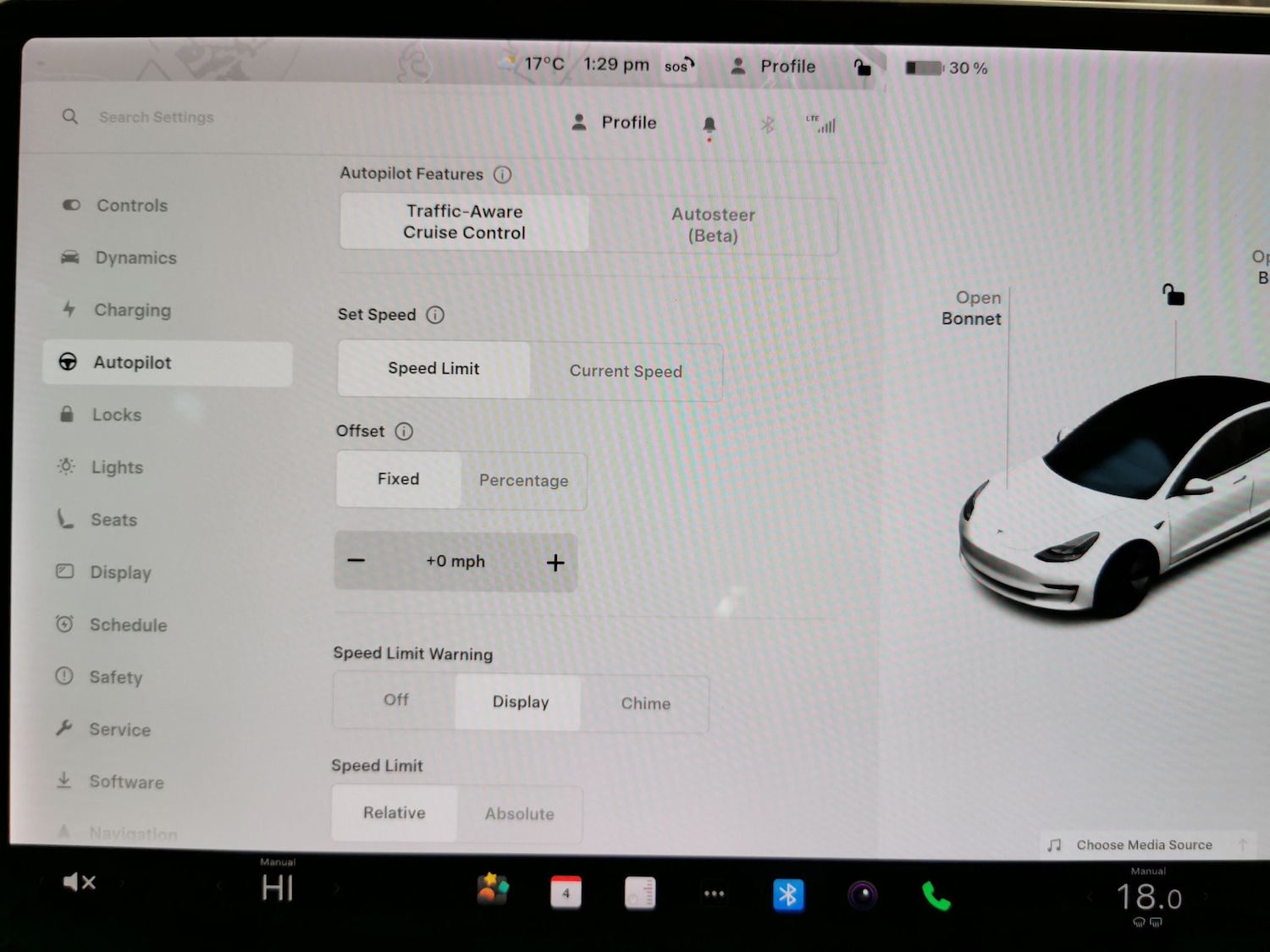
Task: Open the Lights settings section
Action: (x=116, y=467)
